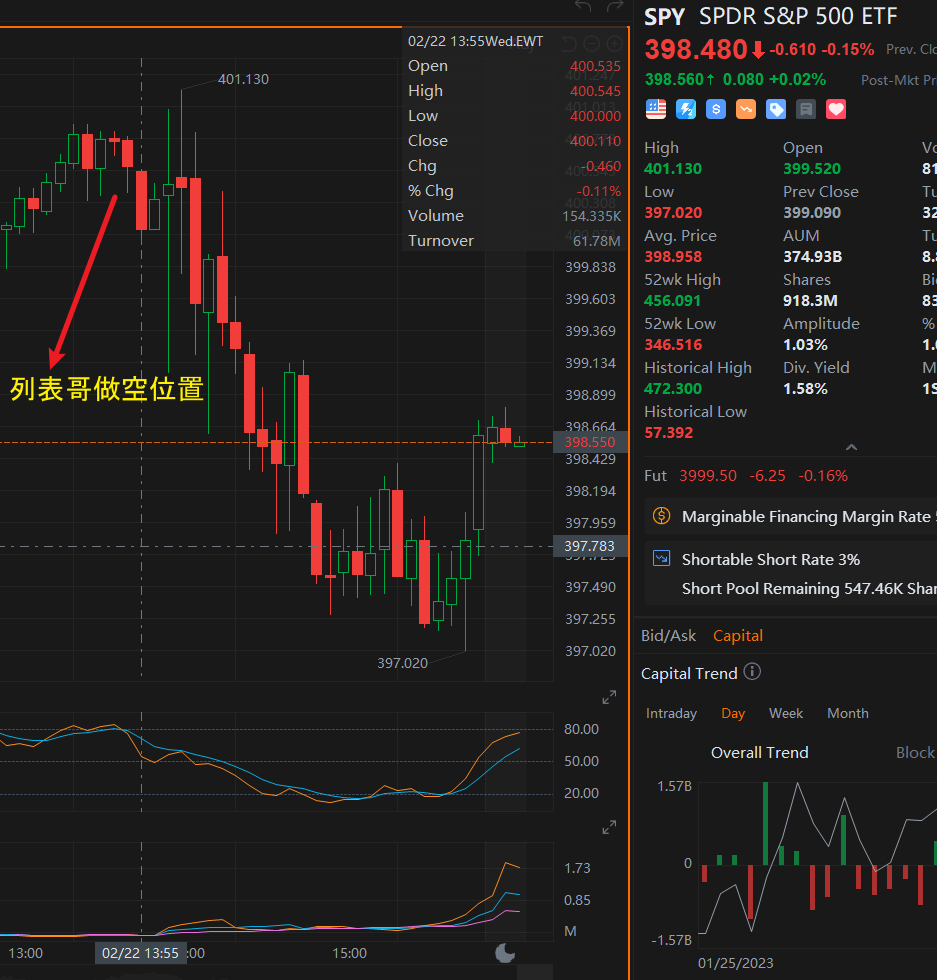Click Short Pool Remaining 547.46K text
Viewport: 937px width, 980px height.
point(809,589)
